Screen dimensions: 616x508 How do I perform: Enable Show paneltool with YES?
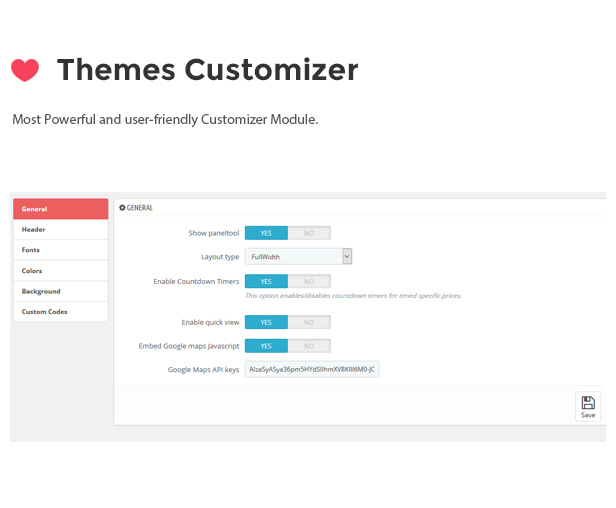point(266,233)
